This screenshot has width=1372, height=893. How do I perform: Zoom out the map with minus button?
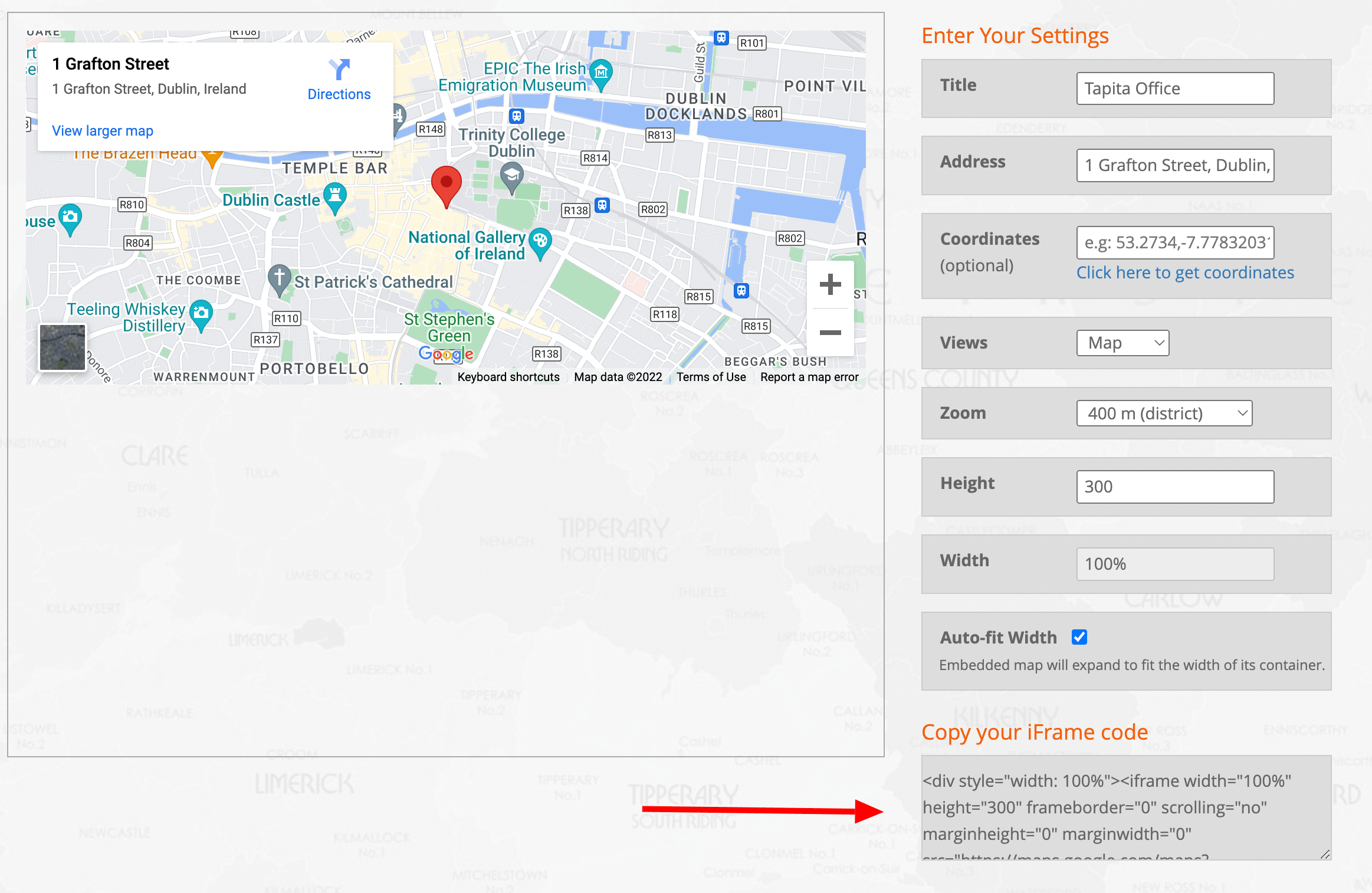coord(830,333)
